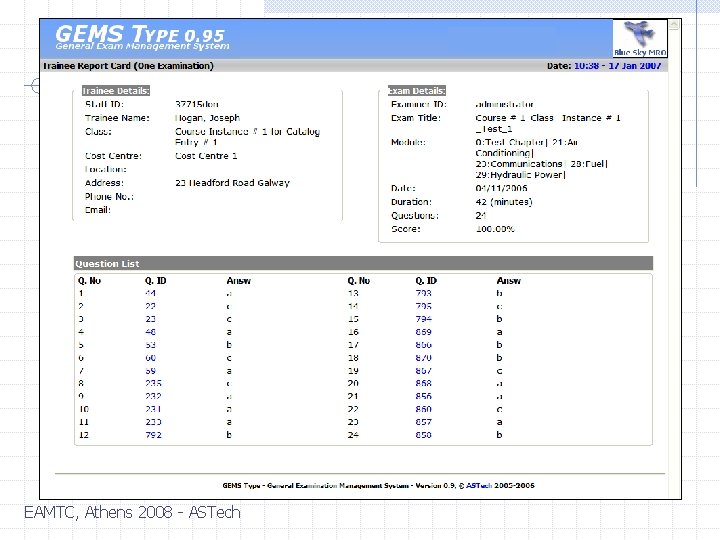The width and height of the screenshot is (720, 540).
Task: Click the GEMS Type 0.95 header logo
Action: coord(141,37)
